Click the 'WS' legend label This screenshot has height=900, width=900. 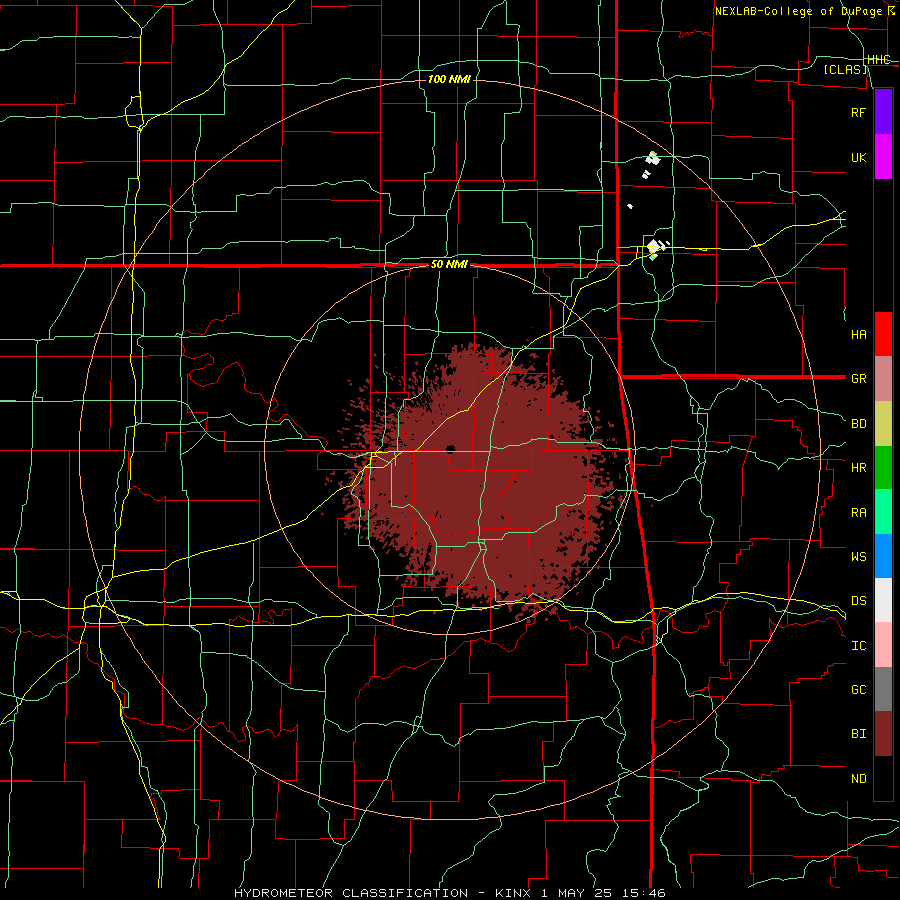[859, 556]
